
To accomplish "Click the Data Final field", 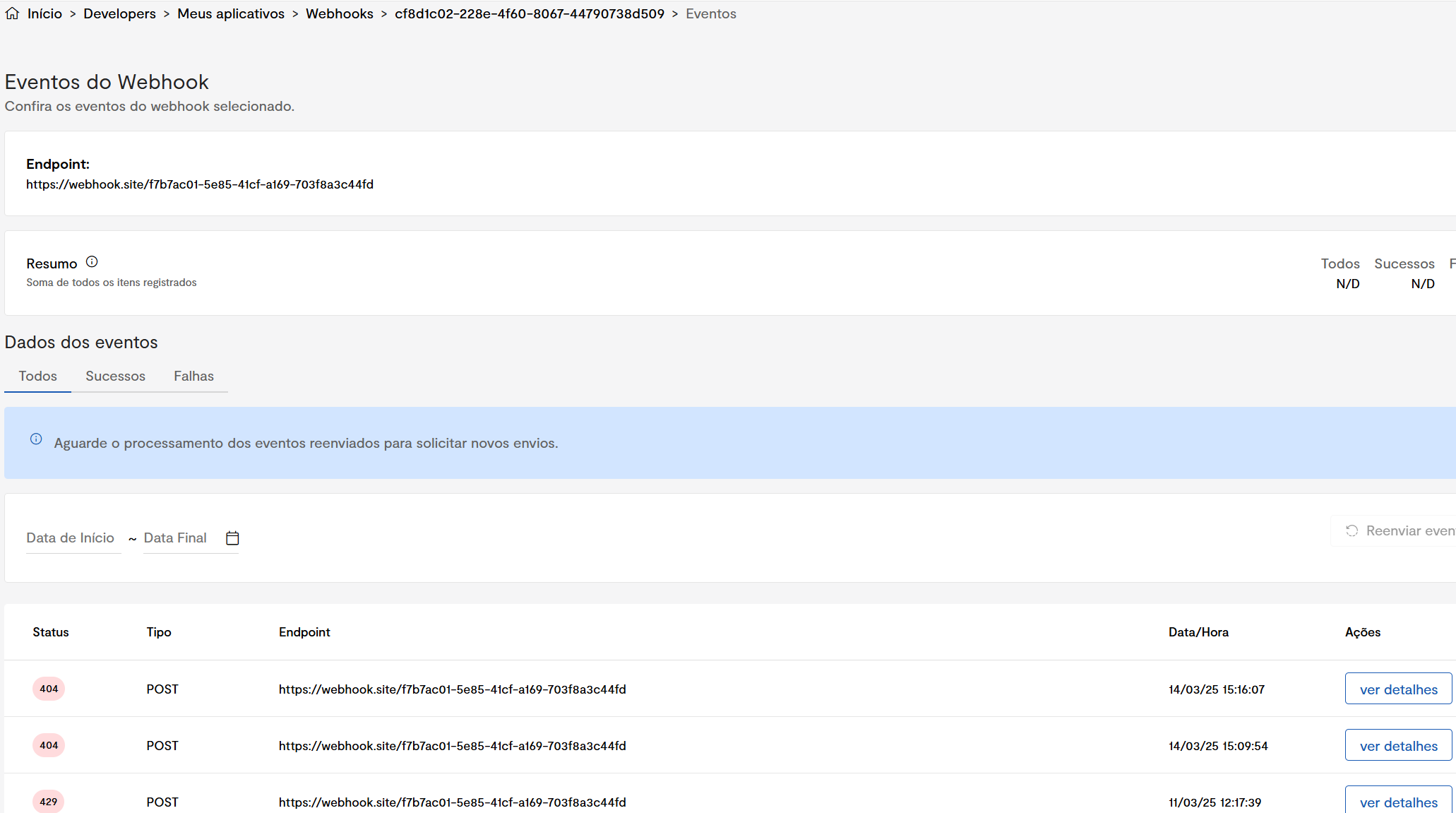I will click(175, 538).
